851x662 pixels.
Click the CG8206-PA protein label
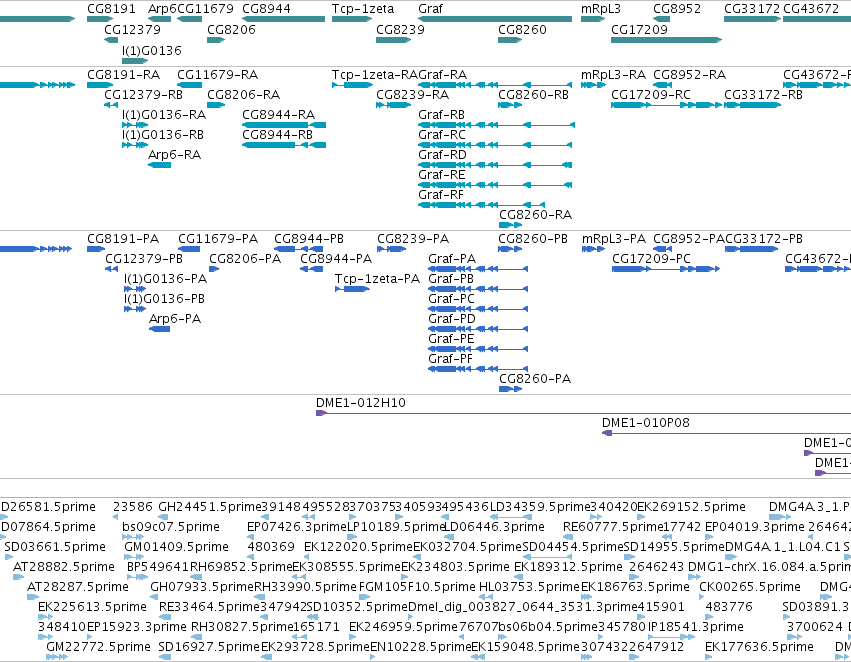coord(245,259)
